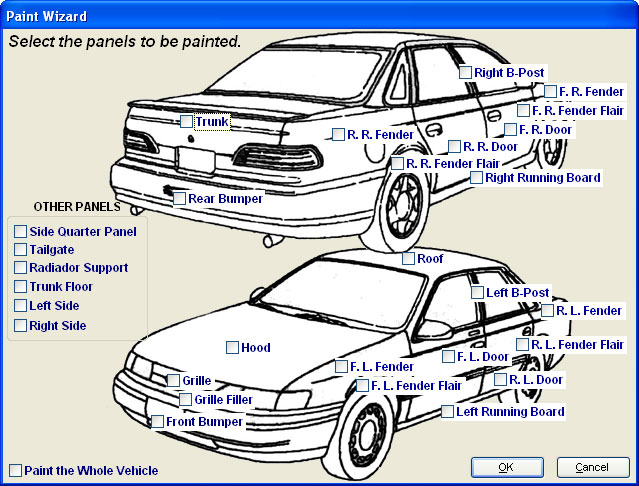The width and height of the screenshot is (639, 486).
Task: Check the Right Side checkbox
Action: 20,325
